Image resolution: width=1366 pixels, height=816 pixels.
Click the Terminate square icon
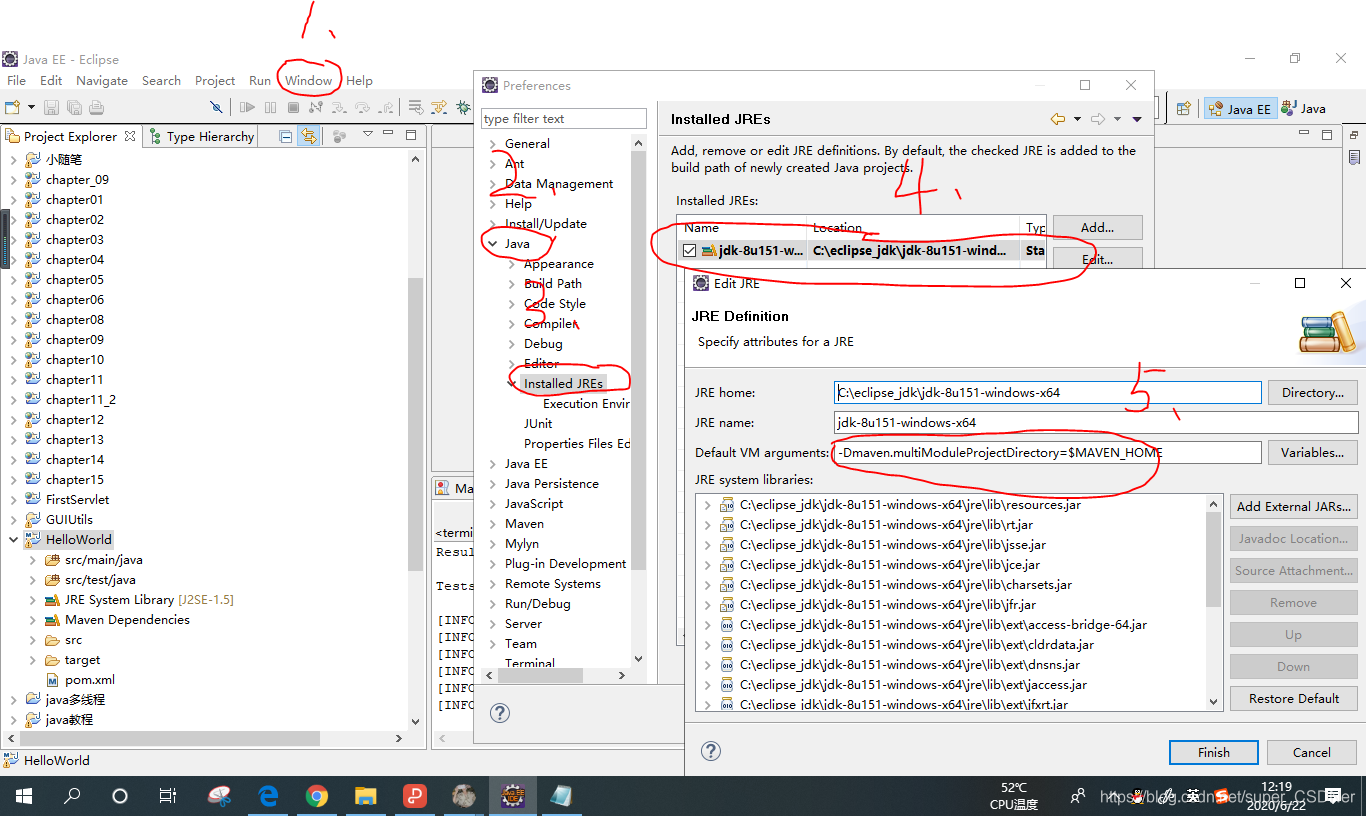(x=293, y=107)
